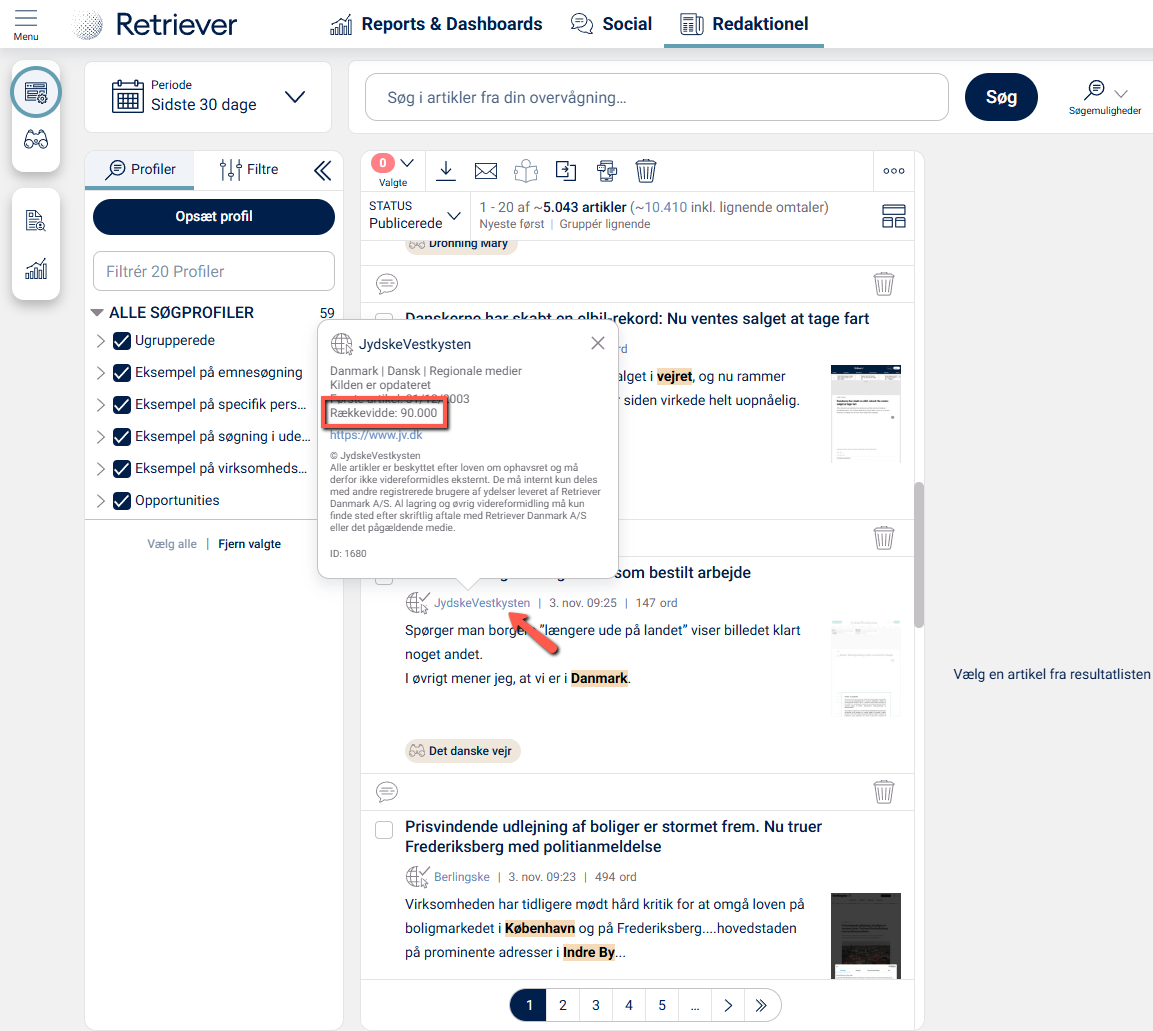Jump to the last results page

tap(761, 1005)
